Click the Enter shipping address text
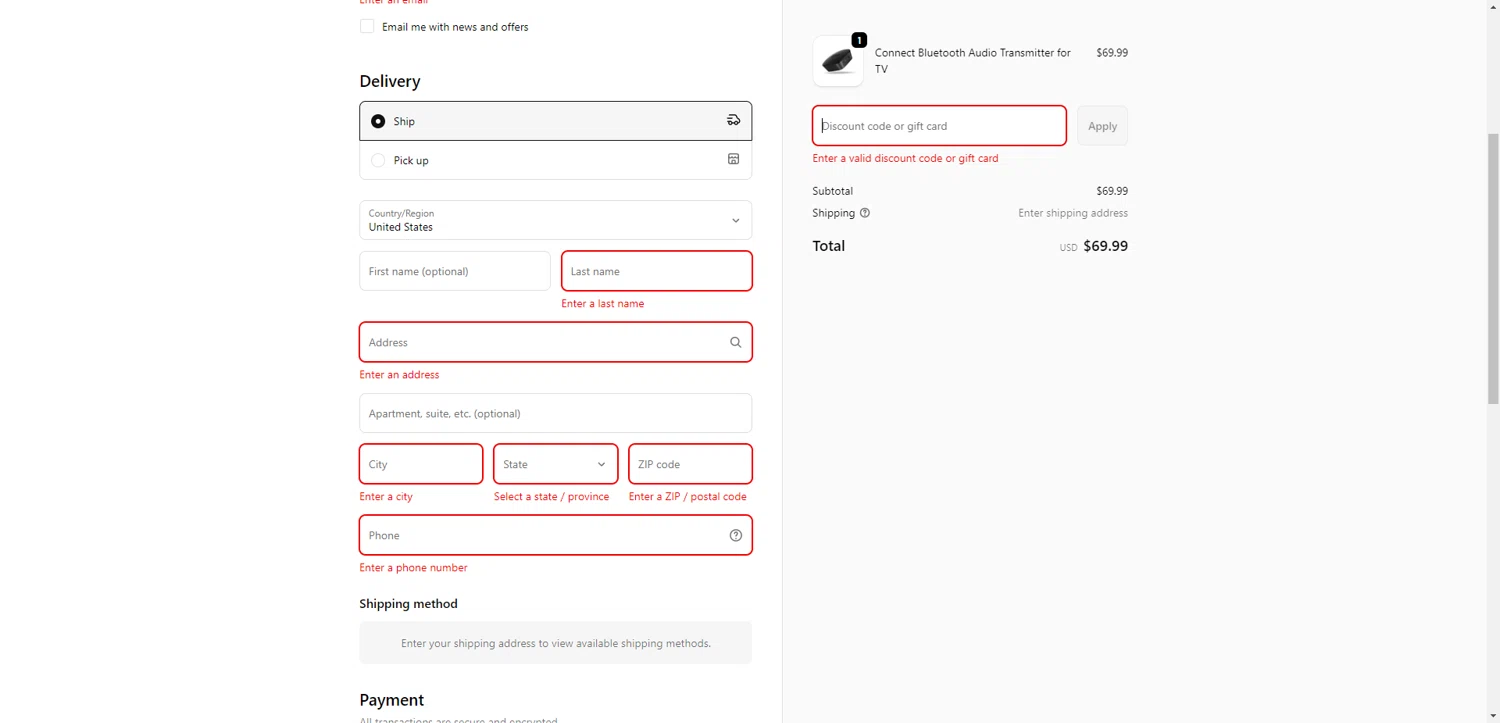1500x723 pixels. (1073, 213)
